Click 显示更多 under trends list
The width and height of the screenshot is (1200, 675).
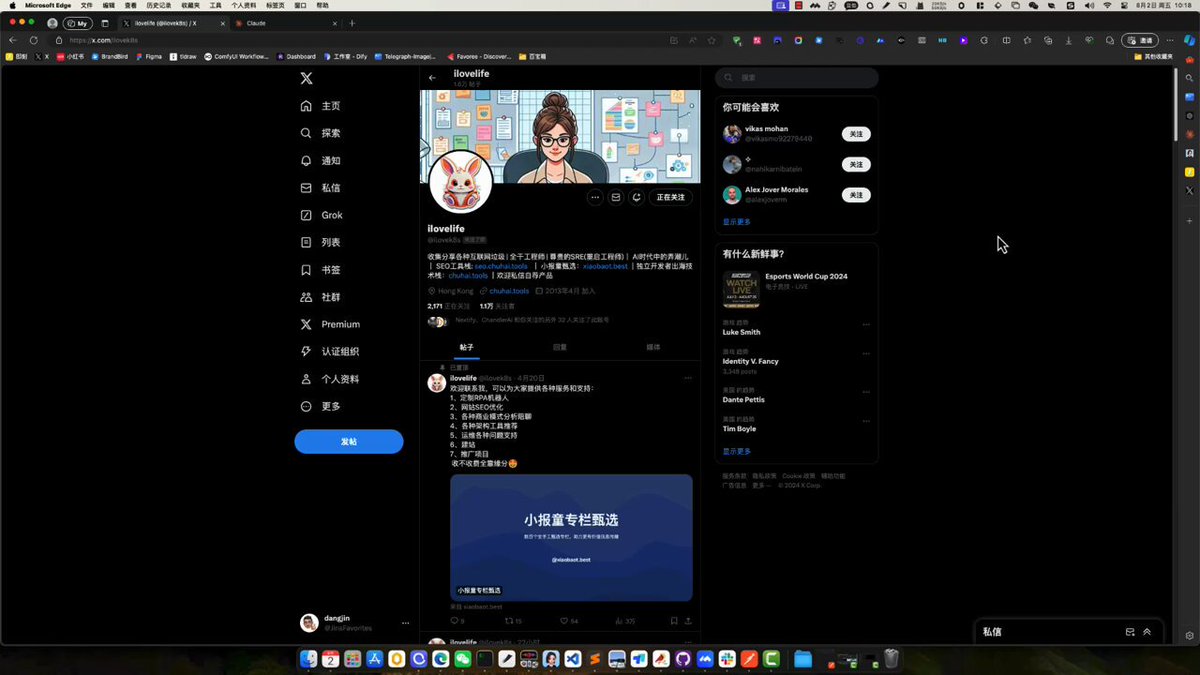737,451
